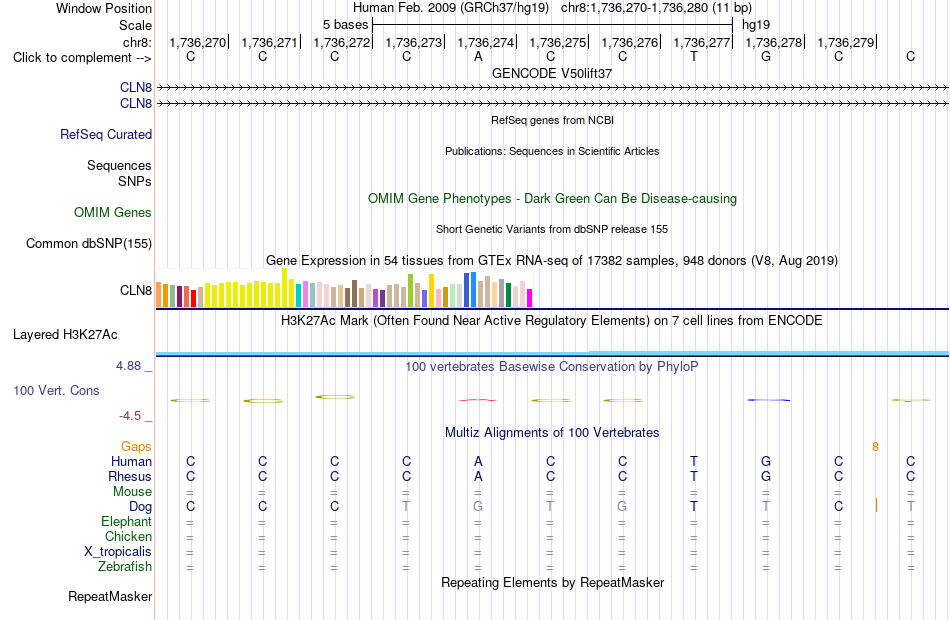The height and width of the screenshot is (620, 950).
Task: Click base G in the complement sequence row
Action: [766, 56]
